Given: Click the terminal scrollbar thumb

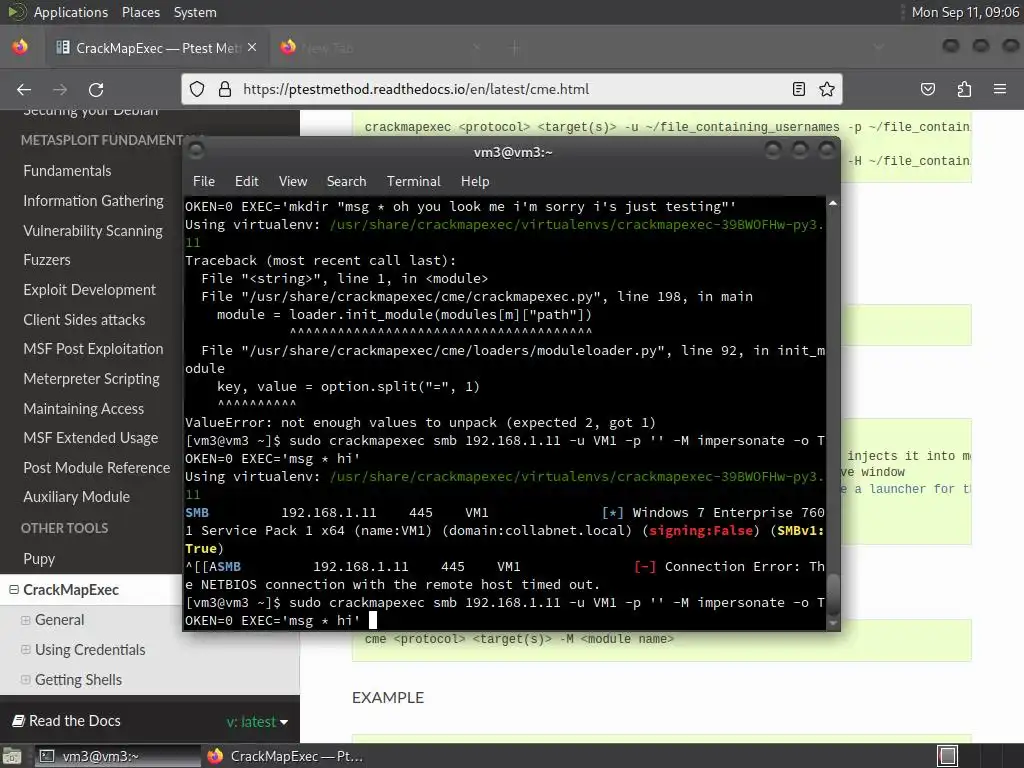Looking at the screenshot, I should pos(833,594).
